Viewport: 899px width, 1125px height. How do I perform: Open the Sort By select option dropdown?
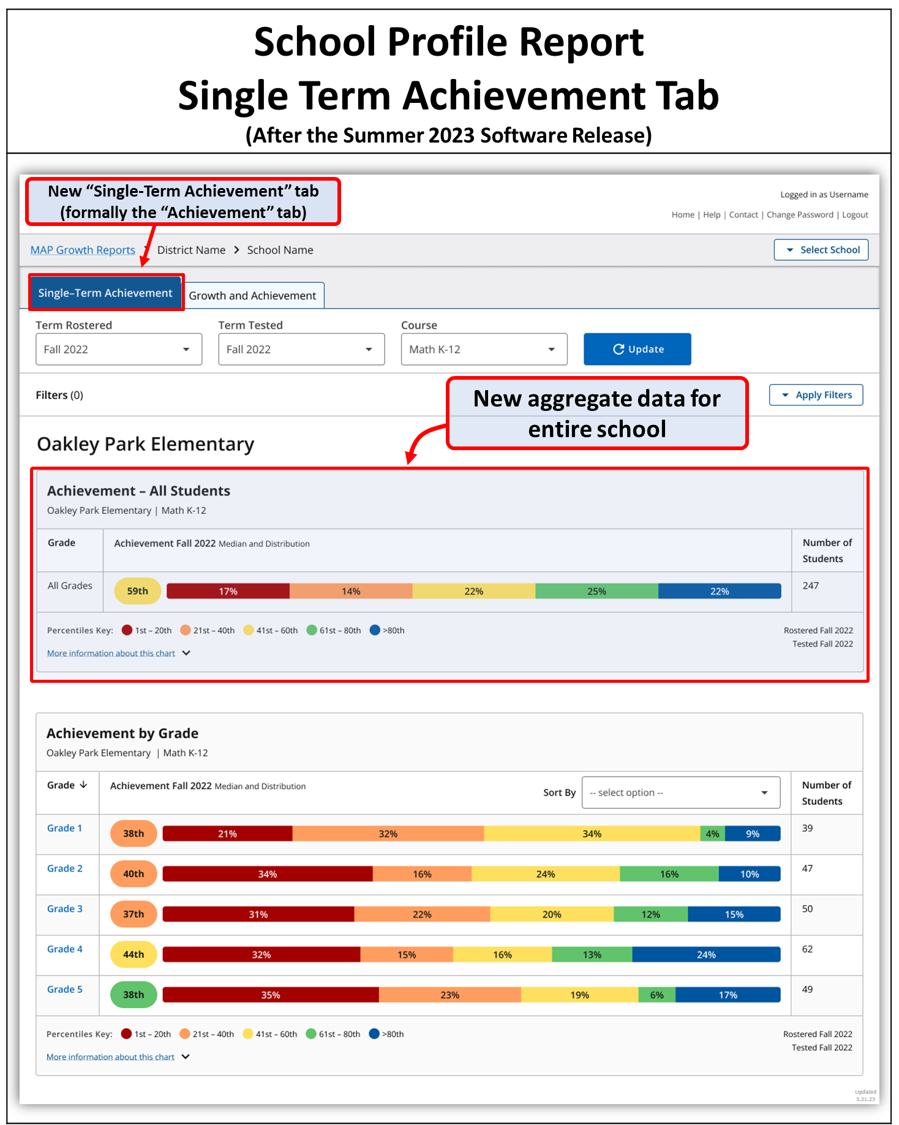(681, 792)
